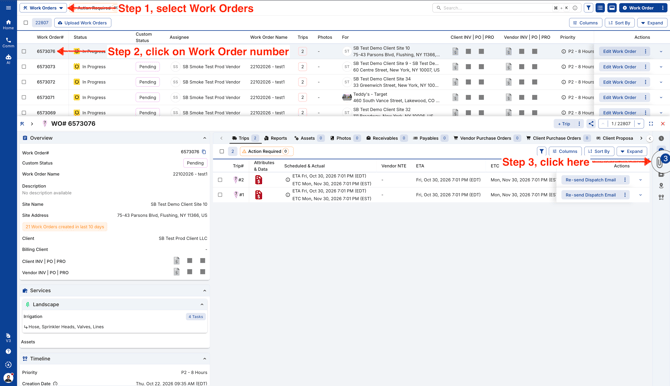Click the user avatar at sidebar bottom

click(8, 377)
